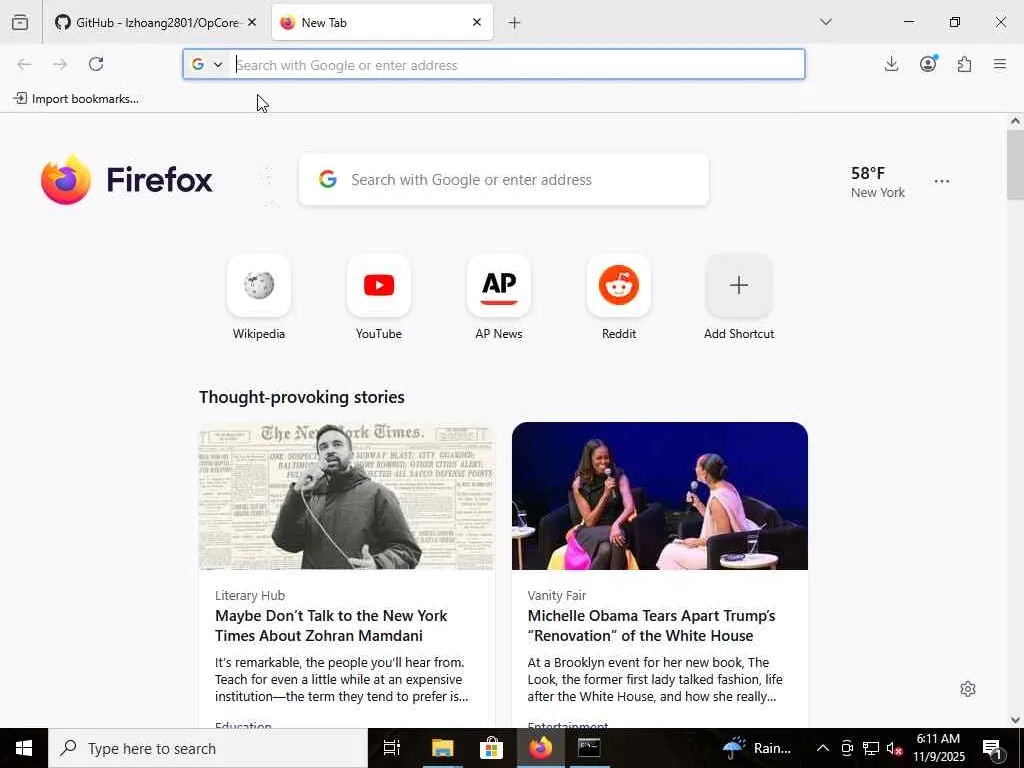Click Vanity Fair source label
Viewport: 1024px width, 768px height.
coord(557,595)
